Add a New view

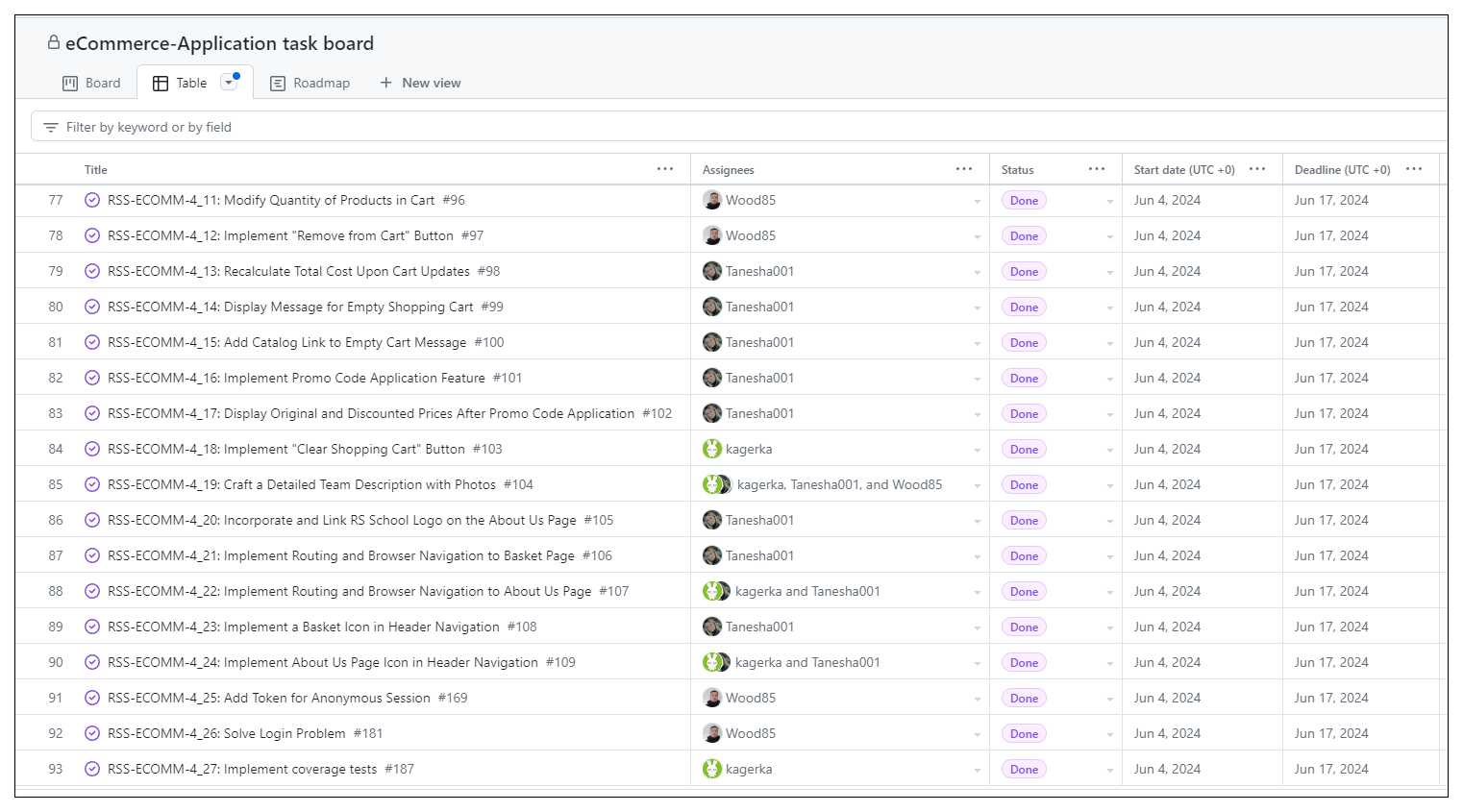420,84
